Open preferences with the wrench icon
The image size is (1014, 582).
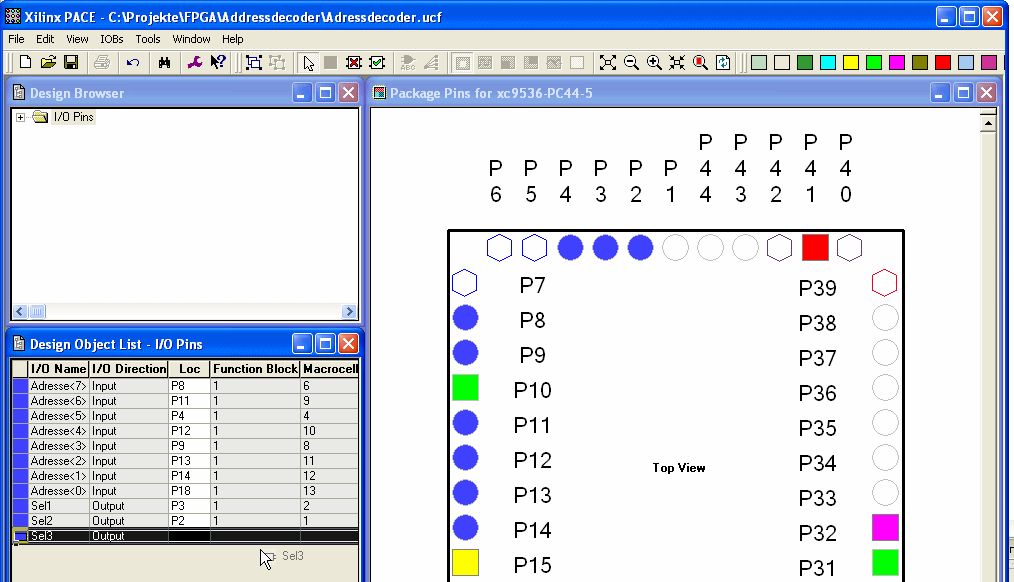[195, 62]
